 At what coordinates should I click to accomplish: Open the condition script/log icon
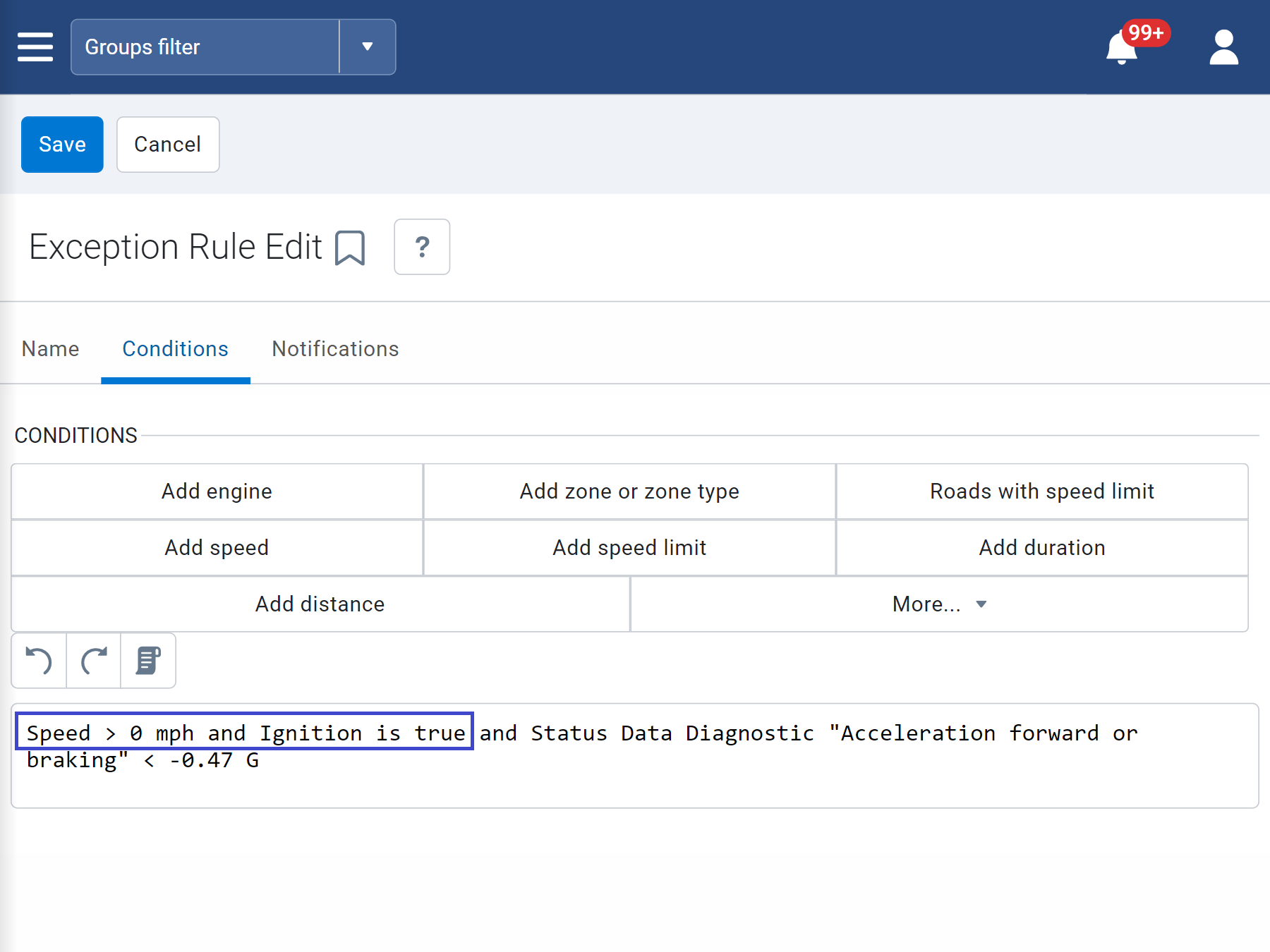click(x=148, y=661)
